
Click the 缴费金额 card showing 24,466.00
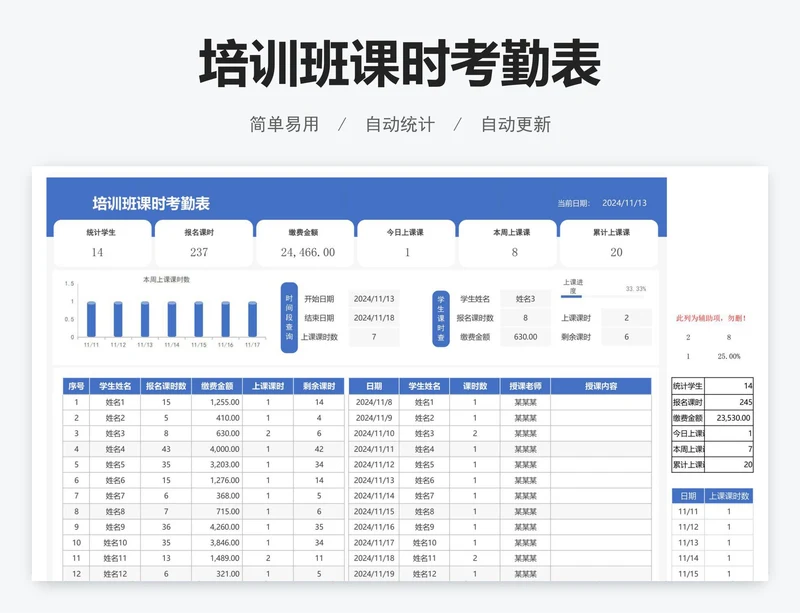point(306,243)
